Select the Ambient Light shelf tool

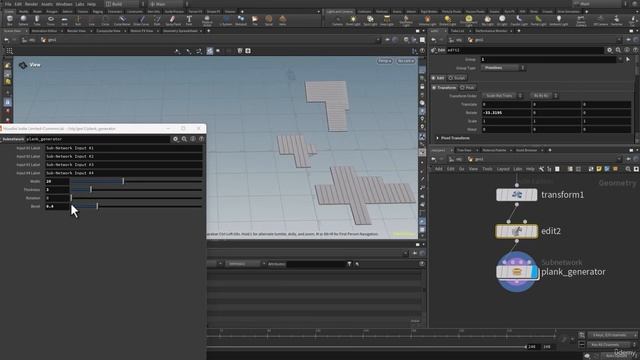[x=559, y=20]
